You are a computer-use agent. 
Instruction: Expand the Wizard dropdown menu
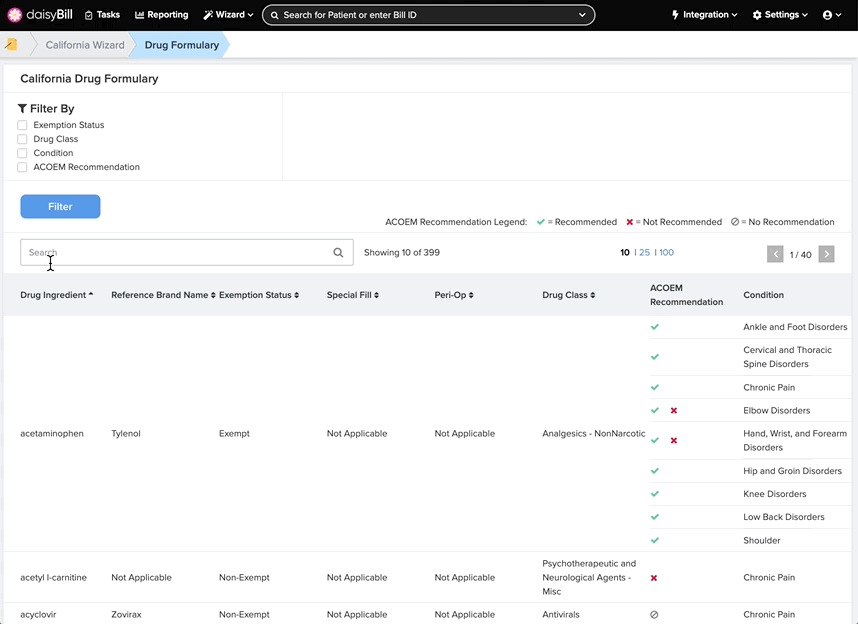click(228, 15)
